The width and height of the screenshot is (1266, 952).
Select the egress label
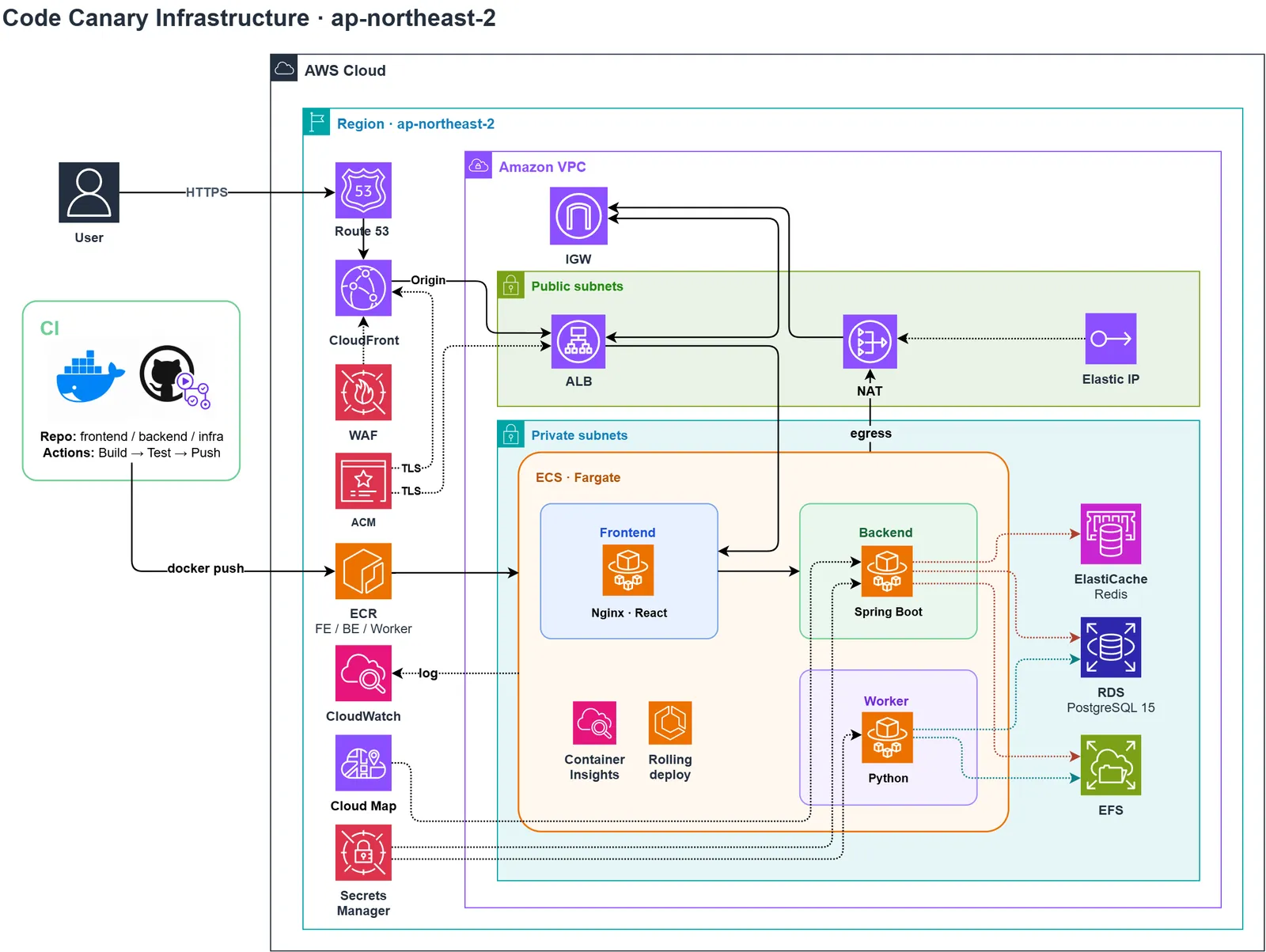pos(870,434)
